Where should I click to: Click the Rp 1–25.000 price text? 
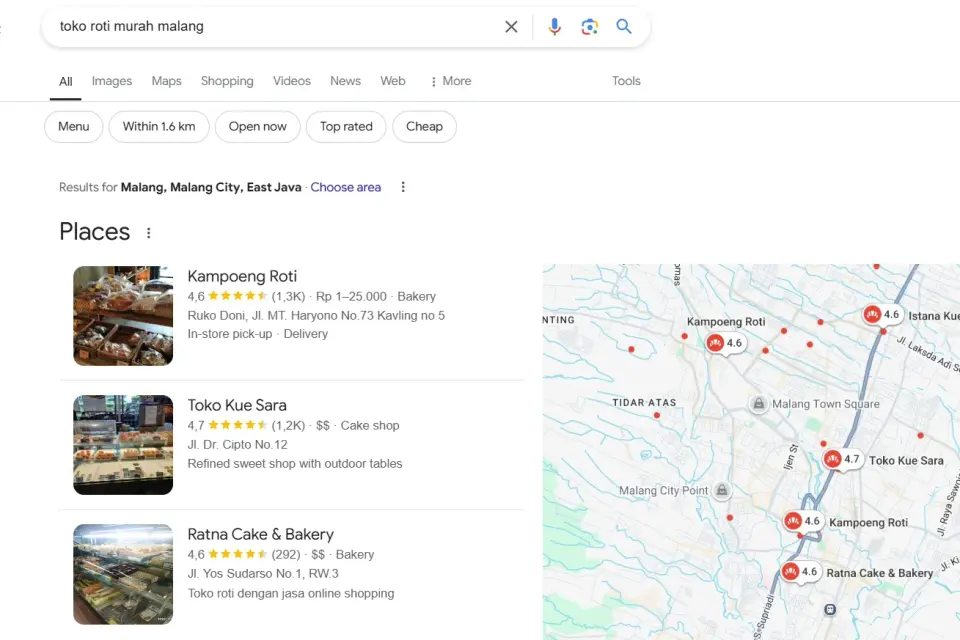coord(351,296)
